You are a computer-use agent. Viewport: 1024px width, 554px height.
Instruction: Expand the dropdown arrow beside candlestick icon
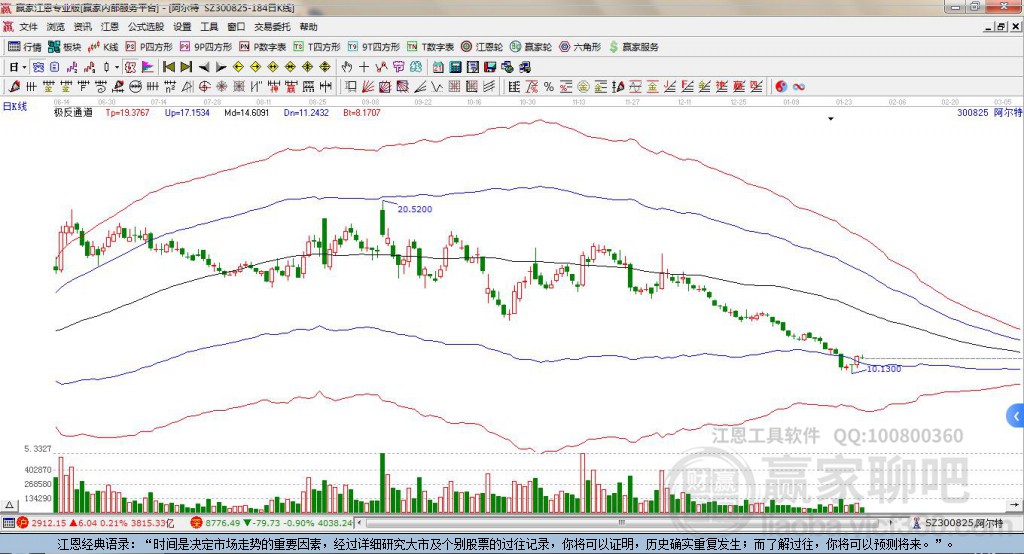coord(117,67)
